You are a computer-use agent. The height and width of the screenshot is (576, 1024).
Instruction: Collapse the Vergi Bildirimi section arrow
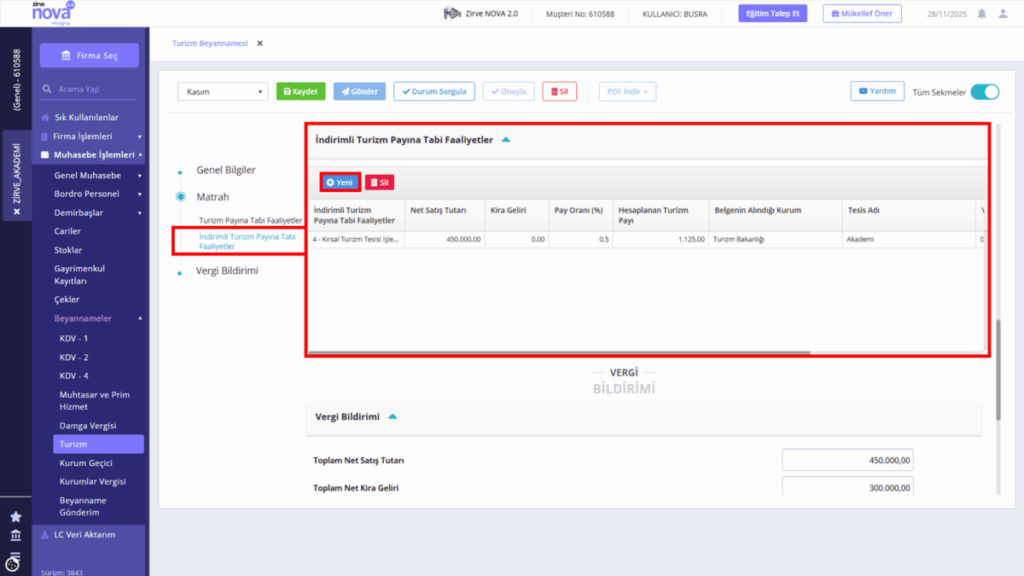tap(392, 417)
